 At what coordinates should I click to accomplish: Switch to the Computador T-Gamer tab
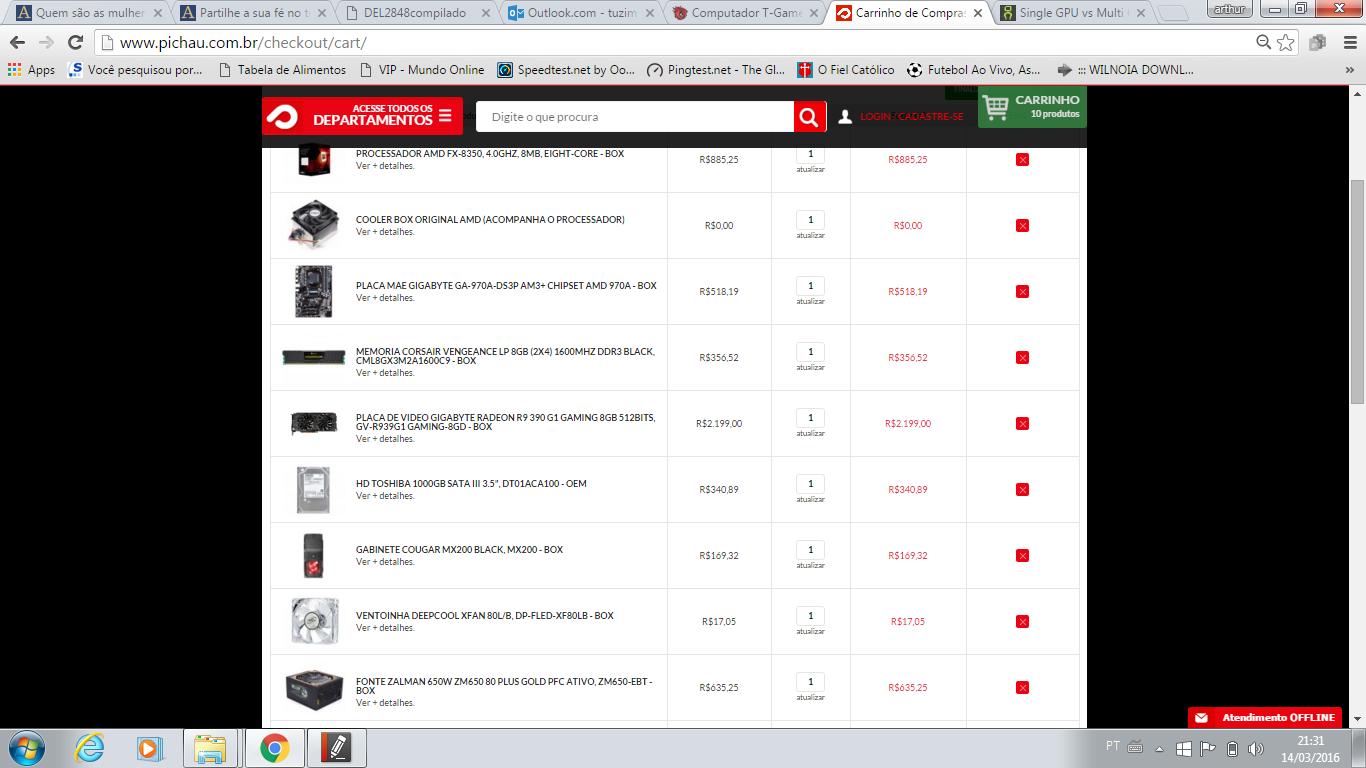click(x=746, y=14)
